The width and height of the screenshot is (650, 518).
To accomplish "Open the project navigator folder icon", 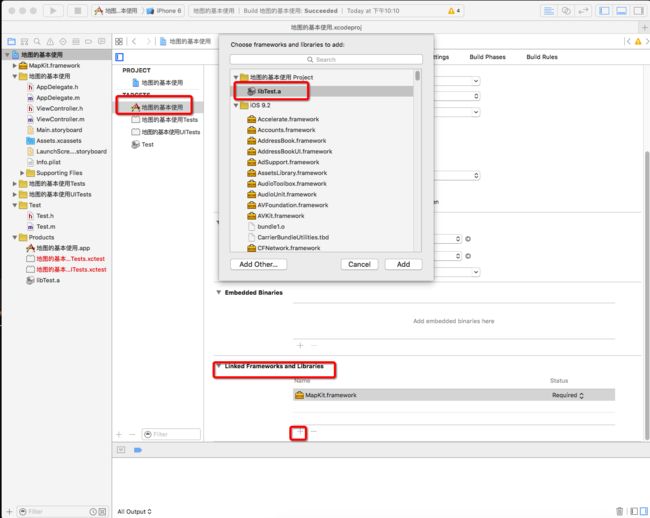I will click(x=12, y=41).
